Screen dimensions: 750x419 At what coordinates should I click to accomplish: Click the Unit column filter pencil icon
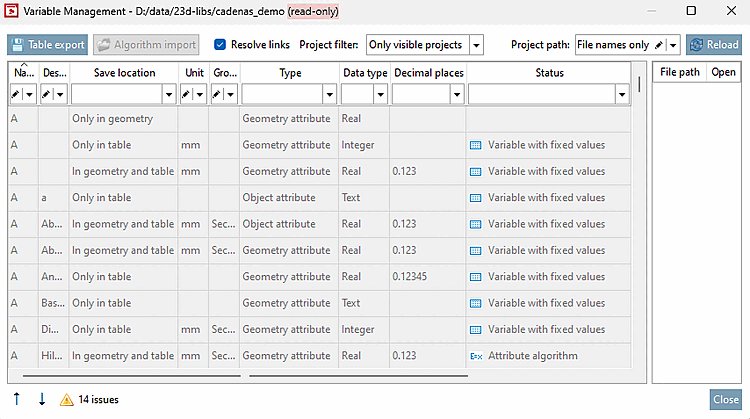click(186, 94)
